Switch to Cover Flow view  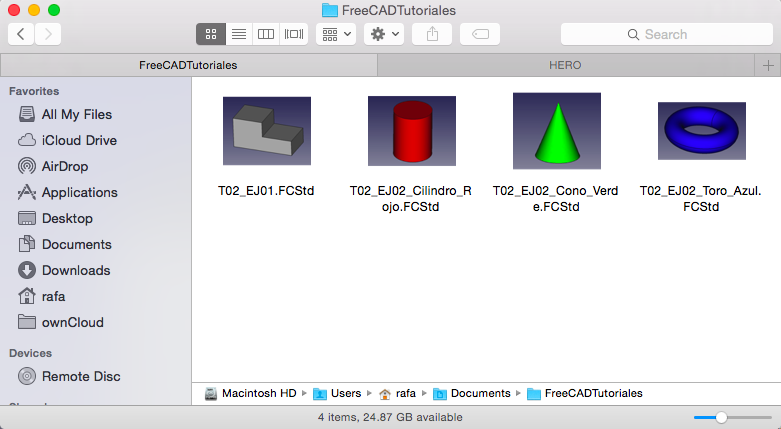point(294,34)
